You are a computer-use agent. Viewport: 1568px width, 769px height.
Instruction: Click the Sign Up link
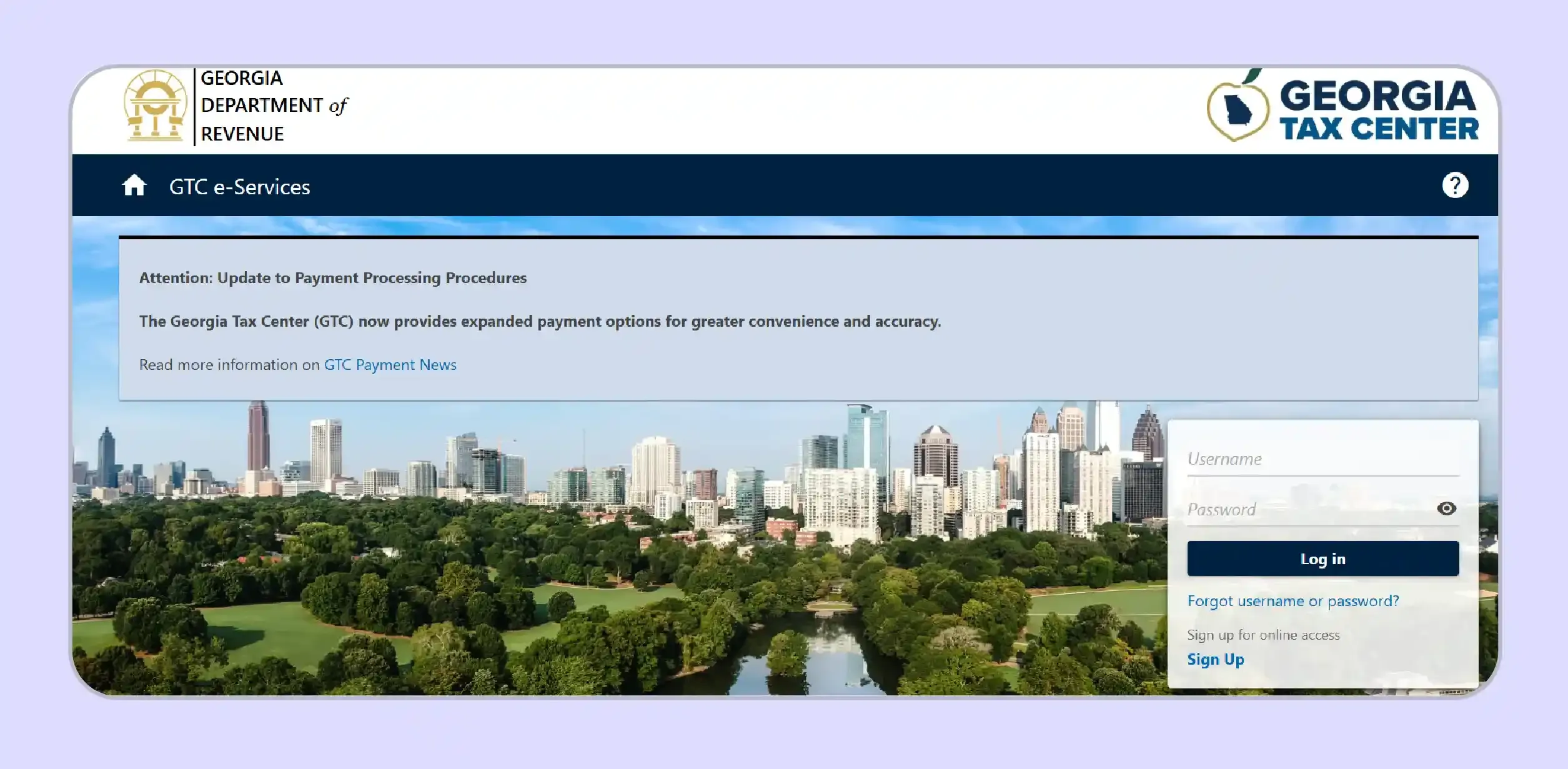1216,660
